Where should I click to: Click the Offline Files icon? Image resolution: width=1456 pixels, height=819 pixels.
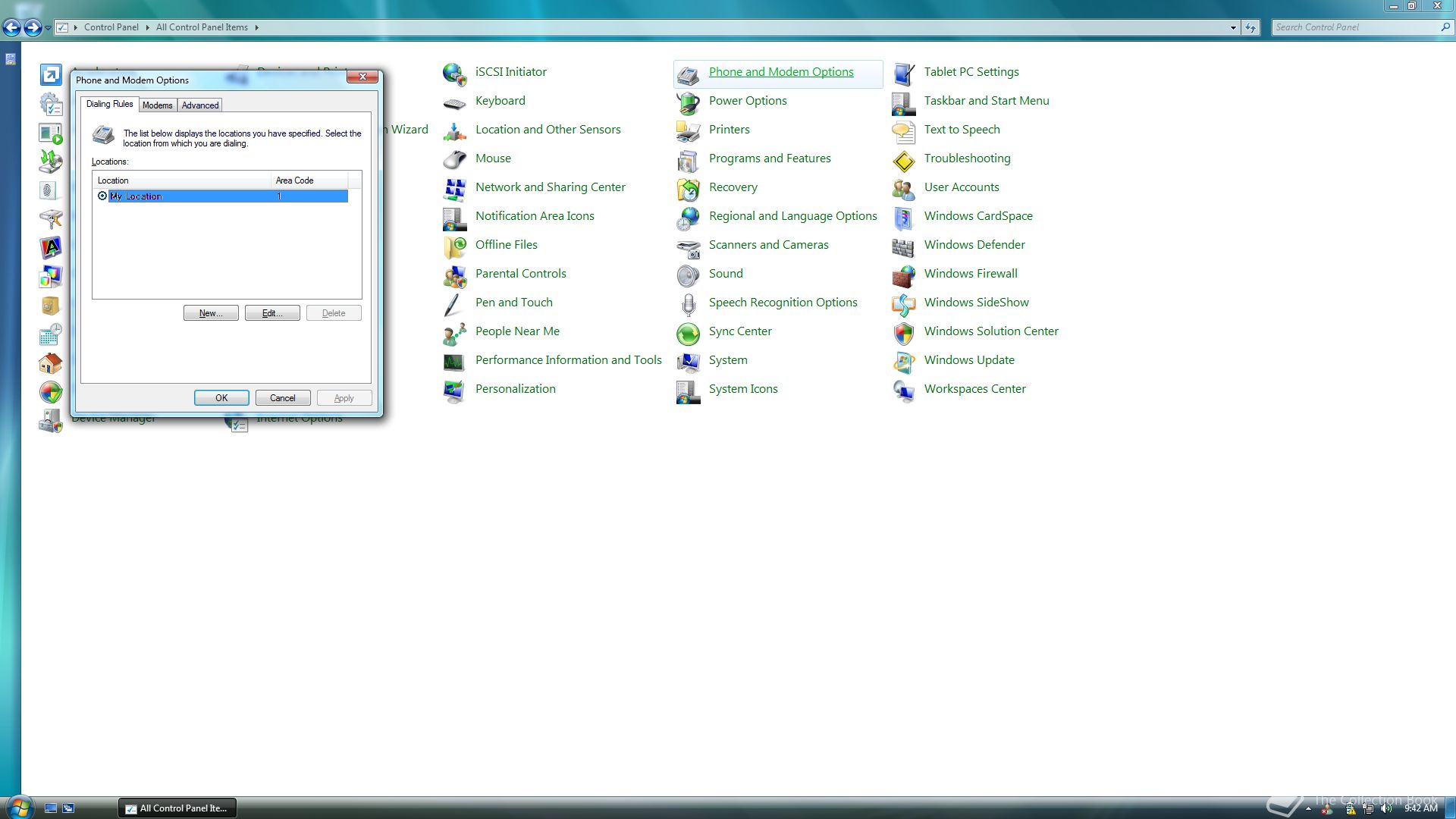[x=454, y=246]
